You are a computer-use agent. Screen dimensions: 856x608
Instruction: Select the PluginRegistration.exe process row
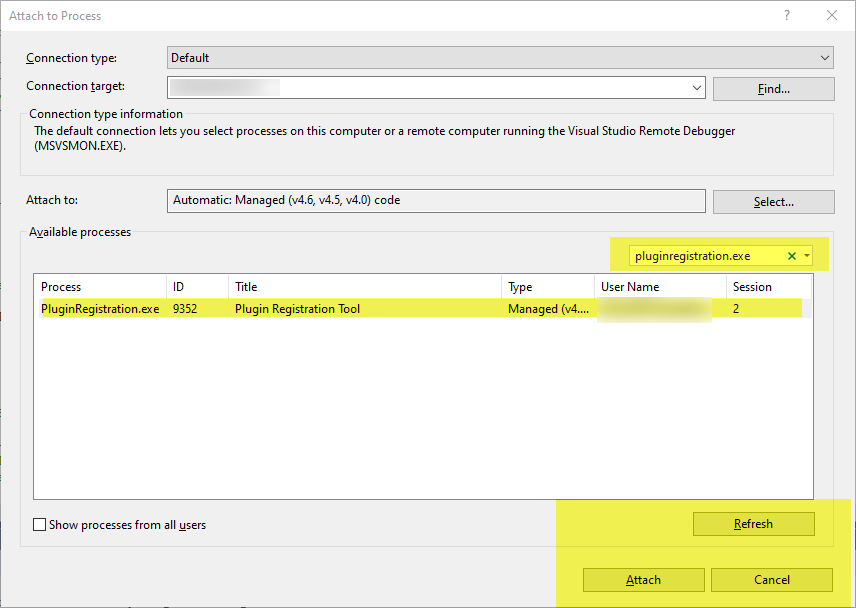click(x=421, y=309)
